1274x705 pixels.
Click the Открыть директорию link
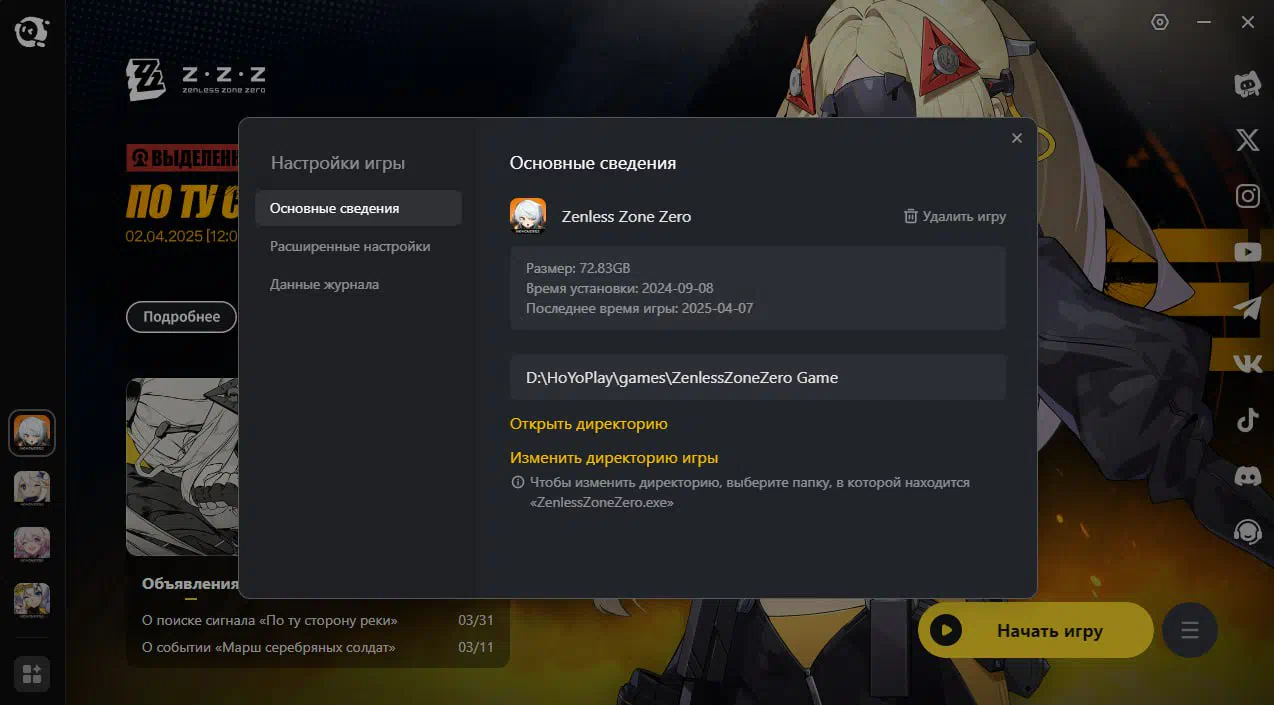[589, 424]
